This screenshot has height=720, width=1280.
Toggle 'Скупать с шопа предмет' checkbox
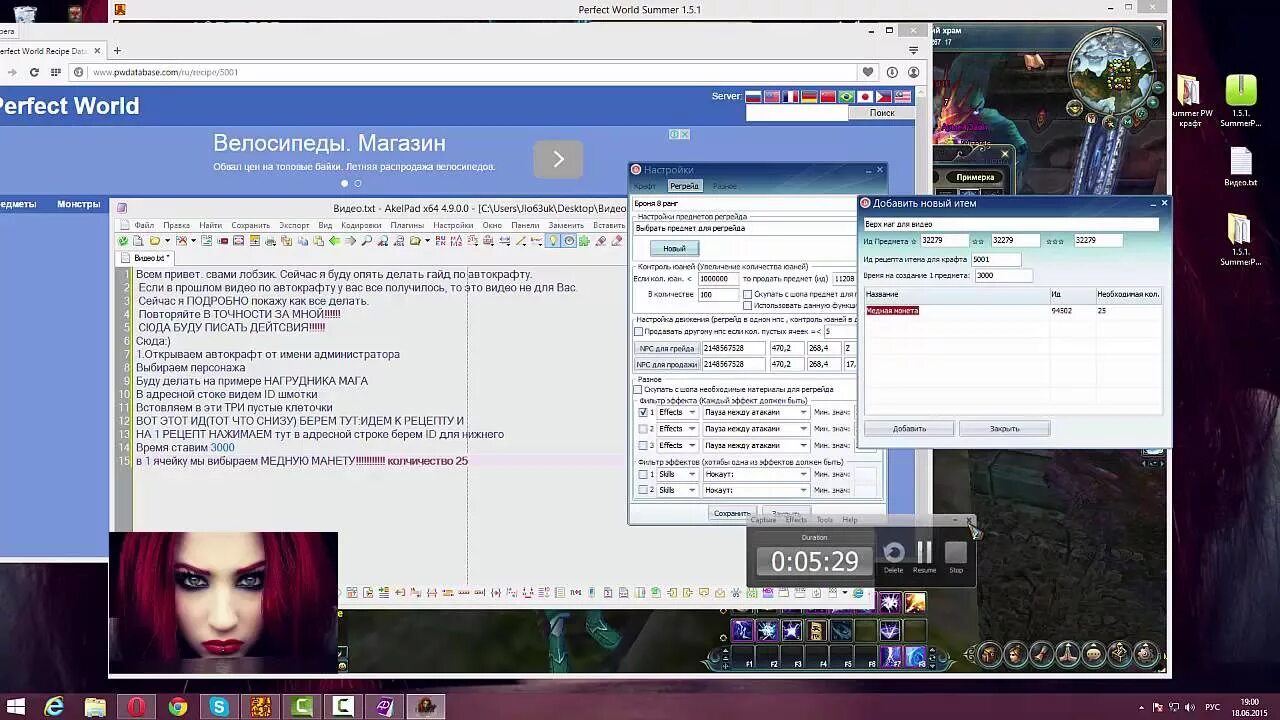pyautogui.click(x=747, y=295)
